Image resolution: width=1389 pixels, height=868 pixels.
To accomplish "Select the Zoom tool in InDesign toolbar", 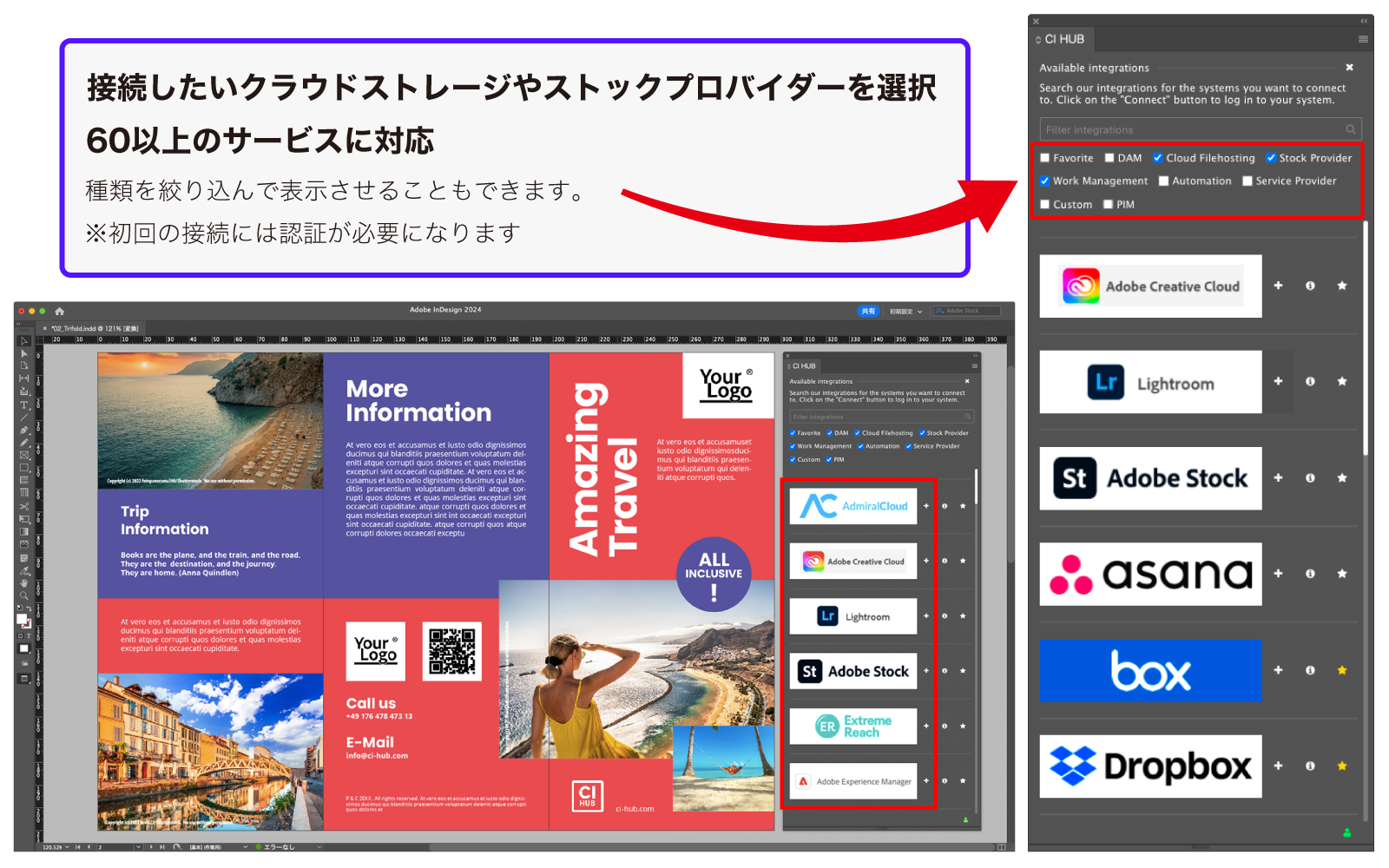I will [24, 596].
